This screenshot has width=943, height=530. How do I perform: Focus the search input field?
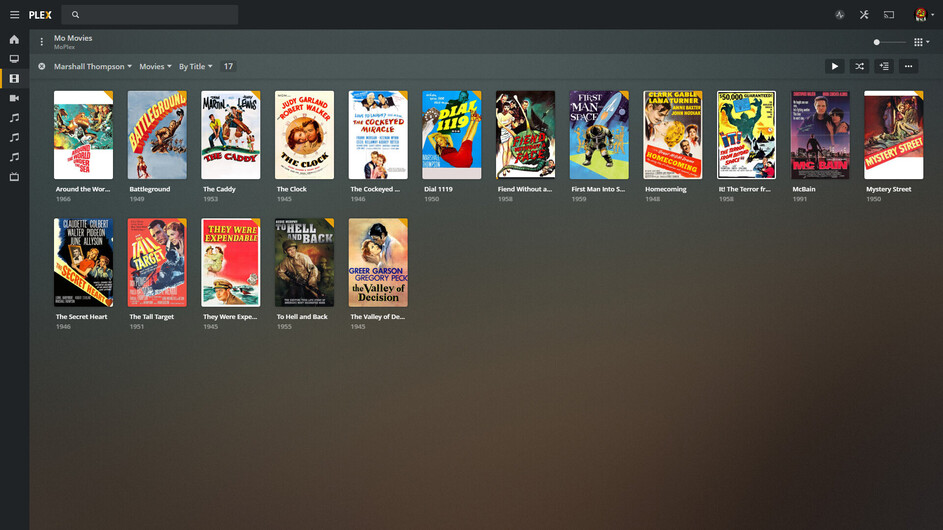(x=150, y=15)
